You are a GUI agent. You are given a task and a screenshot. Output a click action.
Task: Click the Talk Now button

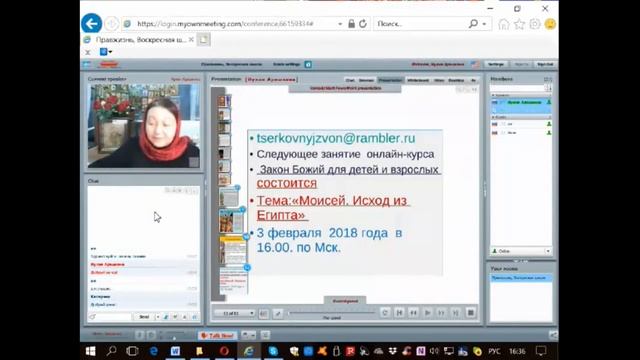pos(218,336)
